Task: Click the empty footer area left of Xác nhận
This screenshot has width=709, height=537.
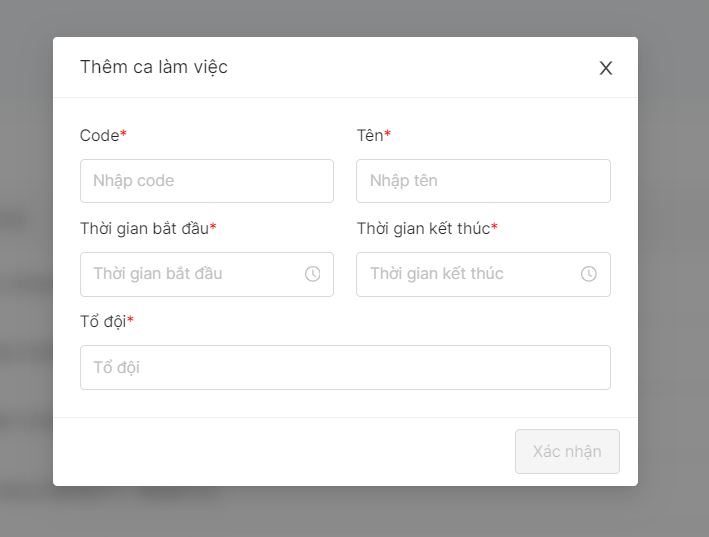Action: click(x=280, y=452)
